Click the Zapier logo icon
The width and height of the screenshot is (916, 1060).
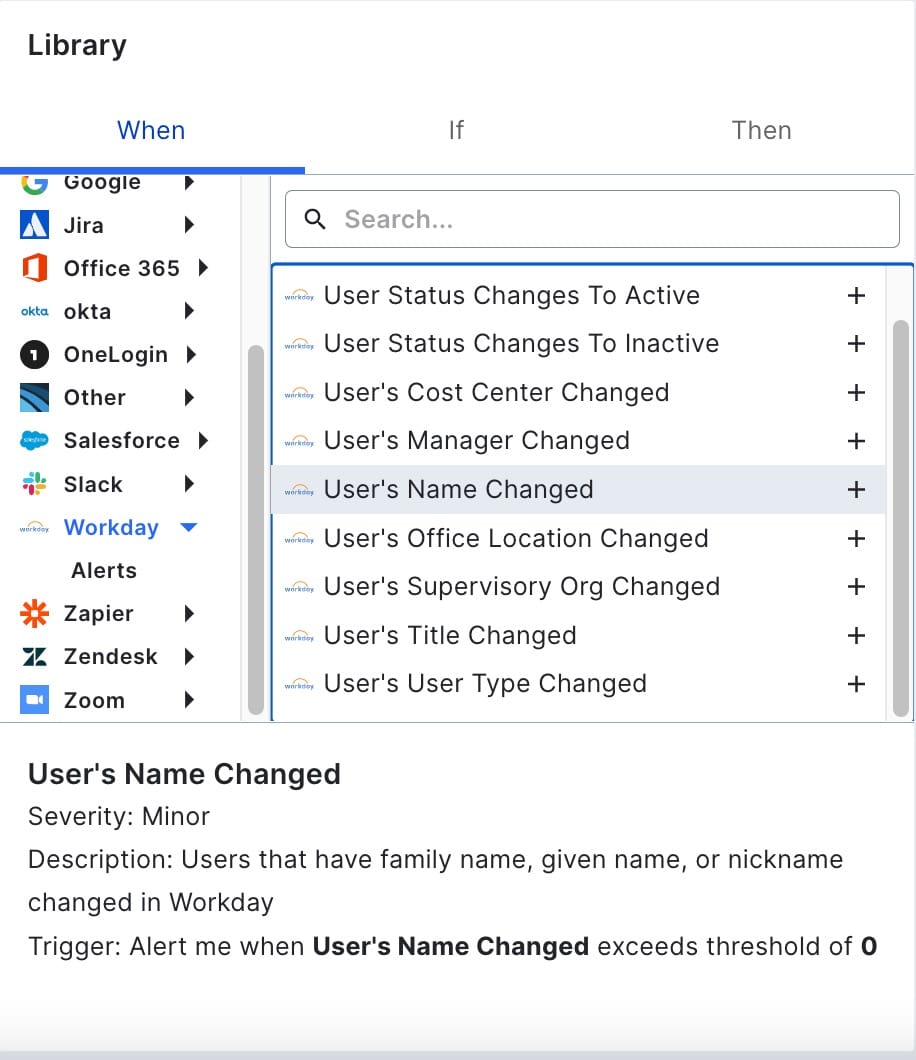34,613
